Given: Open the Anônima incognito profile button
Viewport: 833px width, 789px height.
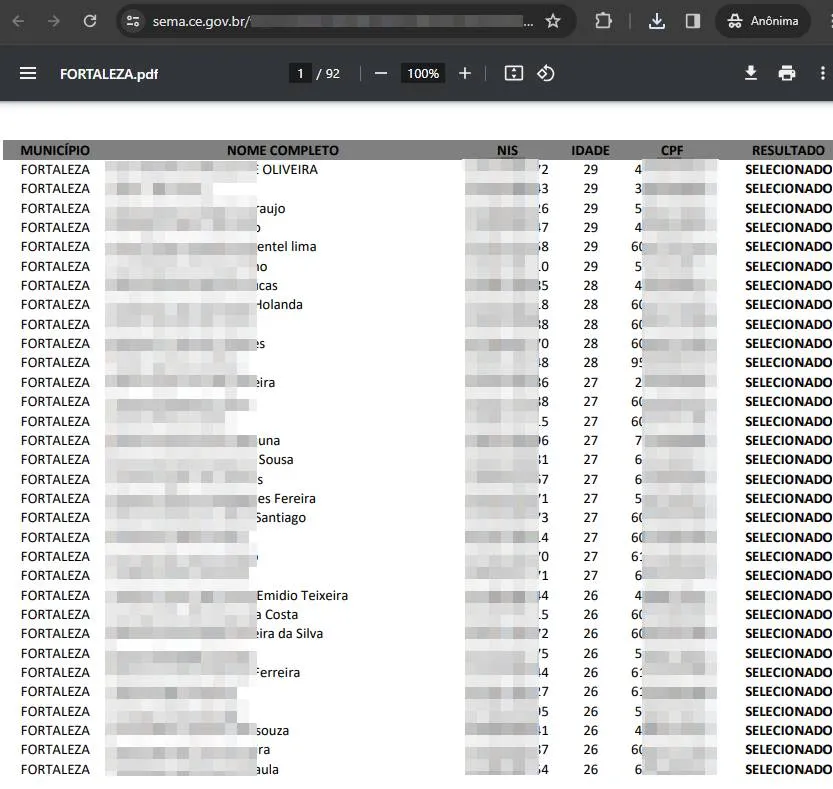Looking at the screenshot, I should 763,21.
